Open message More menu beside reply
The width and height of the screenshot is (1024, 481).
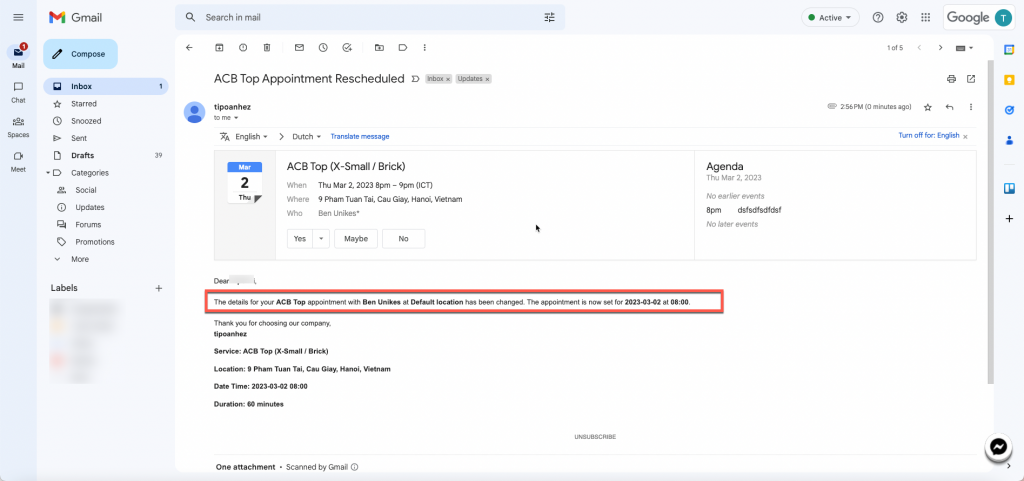pos(971,107)
